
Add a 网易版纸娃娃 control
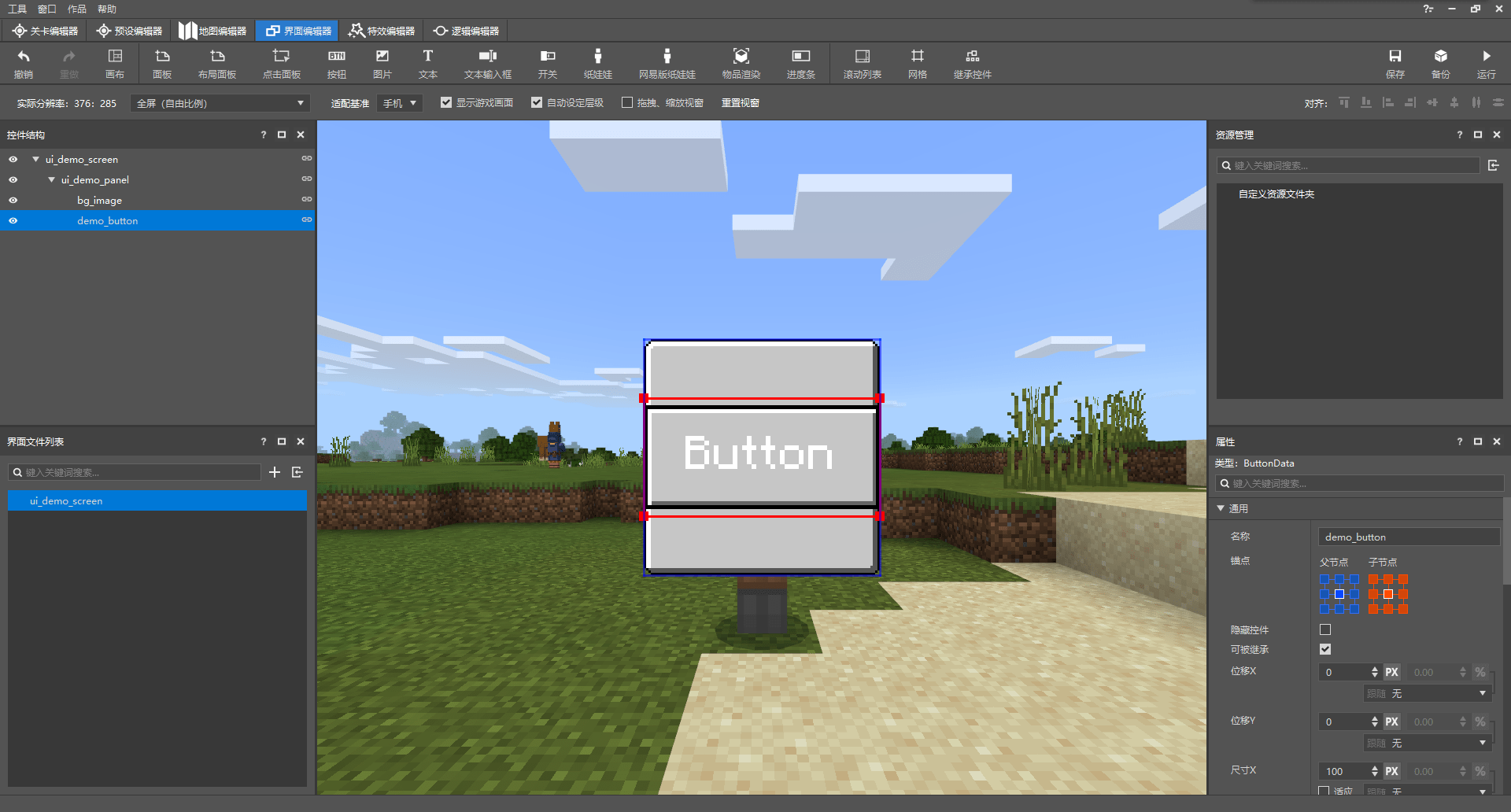(x=667, y=63)
